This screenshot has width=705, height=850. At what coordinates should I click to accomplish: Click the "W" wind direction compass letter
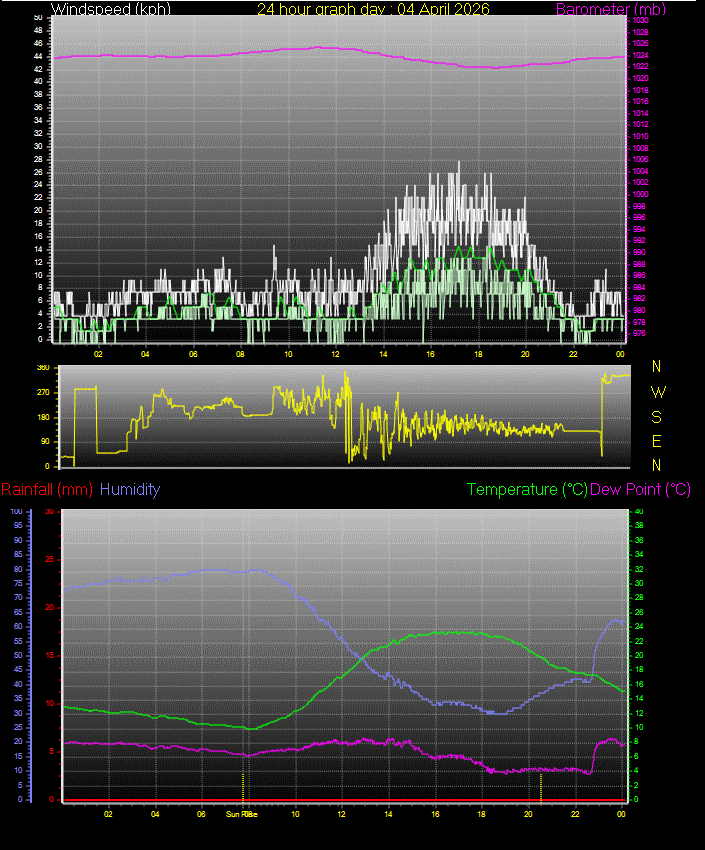point(658,392)
